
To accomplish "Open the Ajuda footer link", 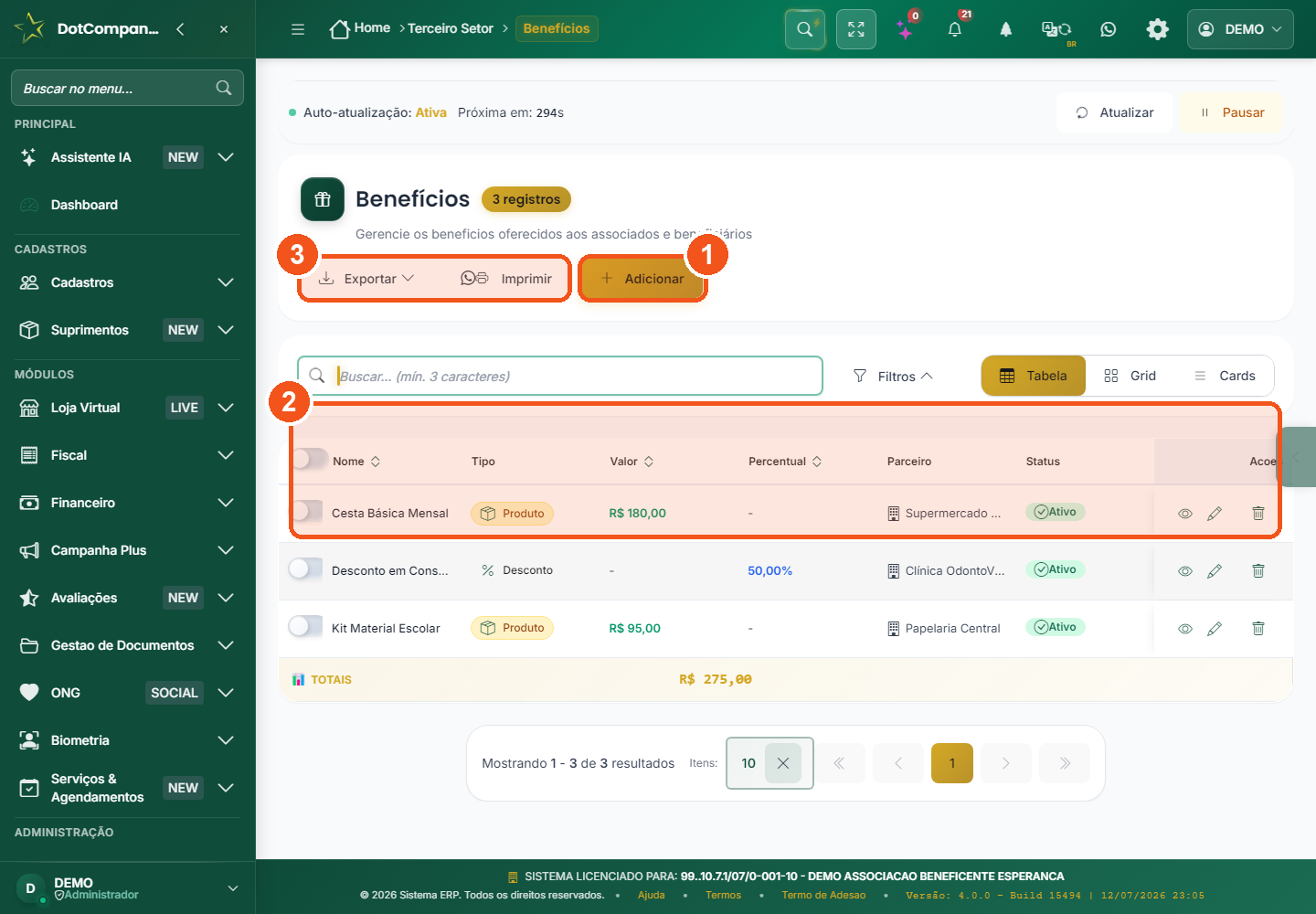I will (x=652, y=895).
